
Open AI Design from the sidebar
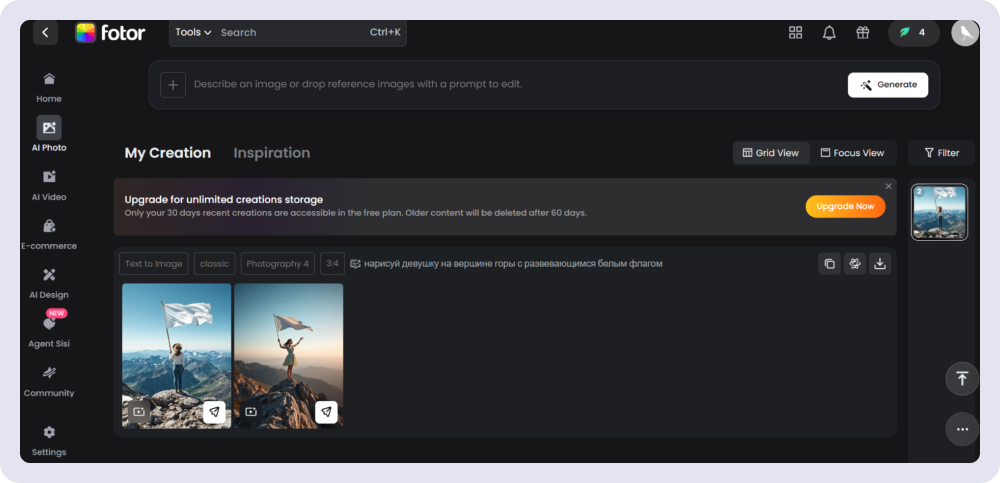49,282
